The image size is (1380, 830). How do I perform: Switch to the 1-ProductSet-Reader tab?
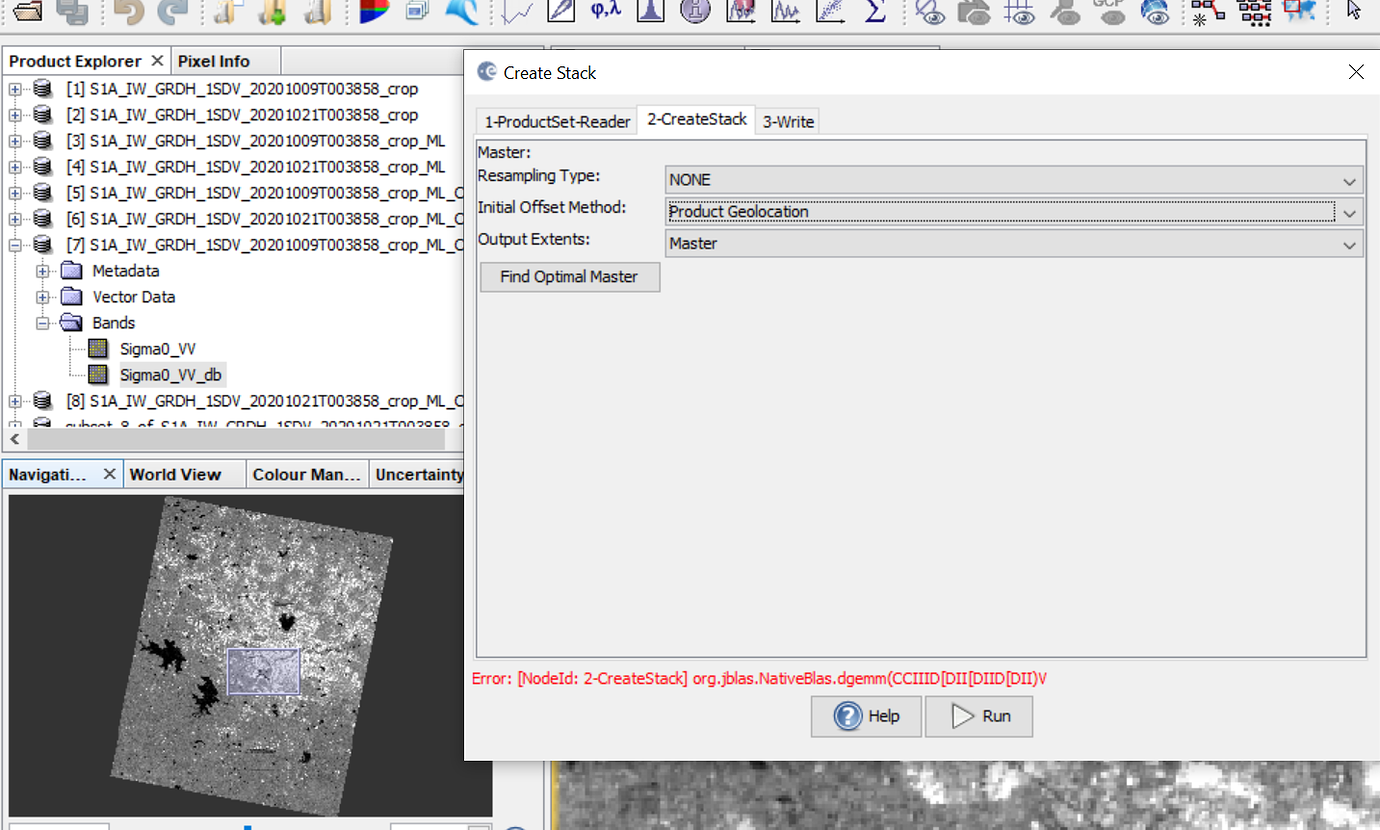coord(557,121)
